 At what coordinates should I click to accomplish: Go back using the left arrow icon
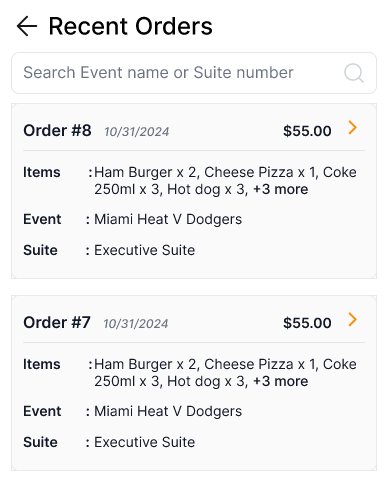click(x=27, y=26)
